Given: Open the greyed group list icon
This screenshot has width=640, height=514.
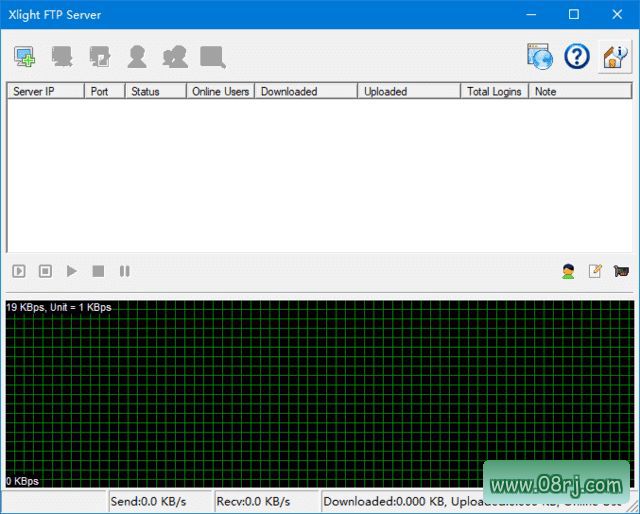Looking at the screenshot, I should tap(175, 56).
